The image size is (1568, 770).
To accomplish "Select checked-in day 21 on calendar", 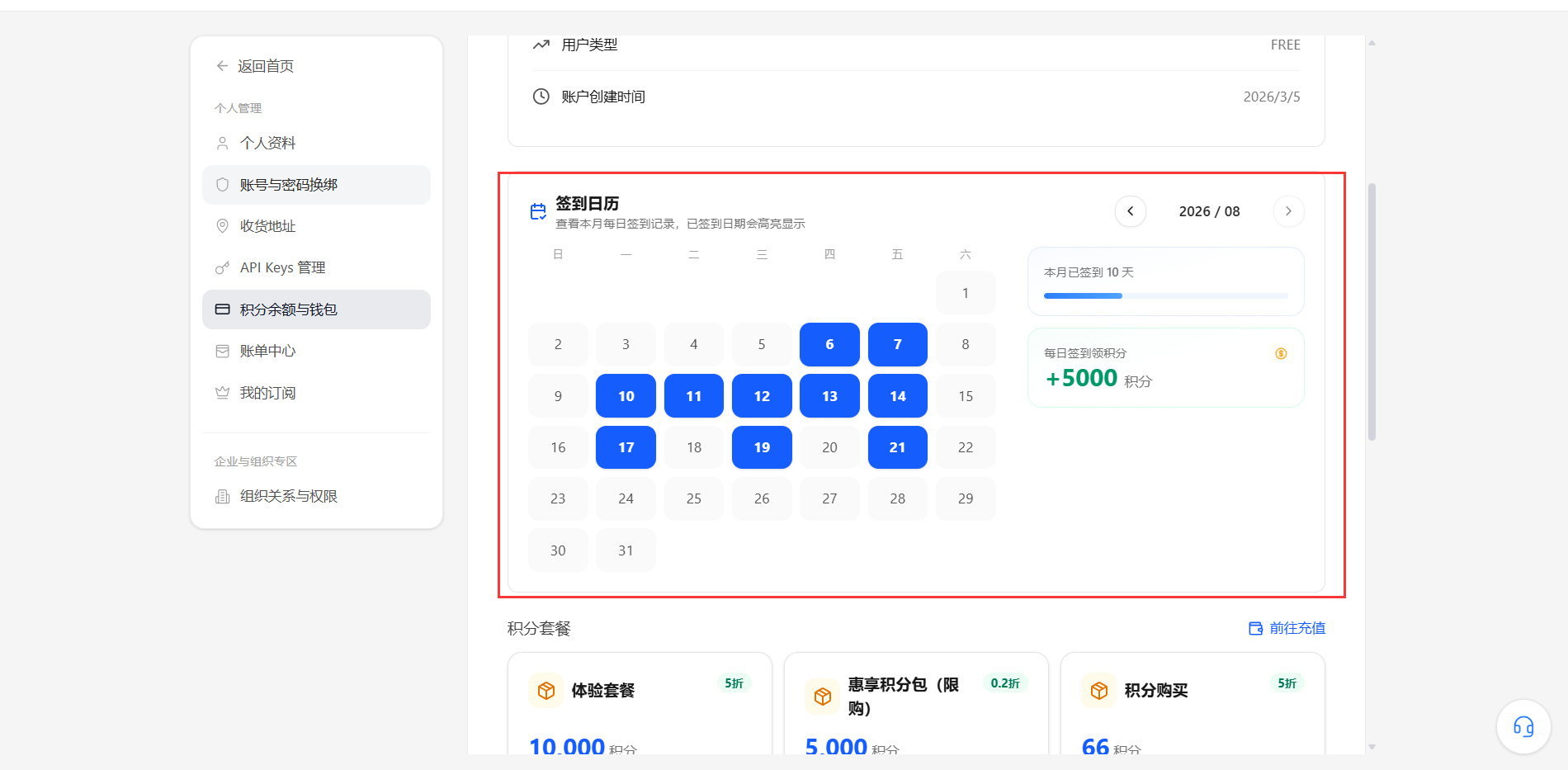I will 898,447.
